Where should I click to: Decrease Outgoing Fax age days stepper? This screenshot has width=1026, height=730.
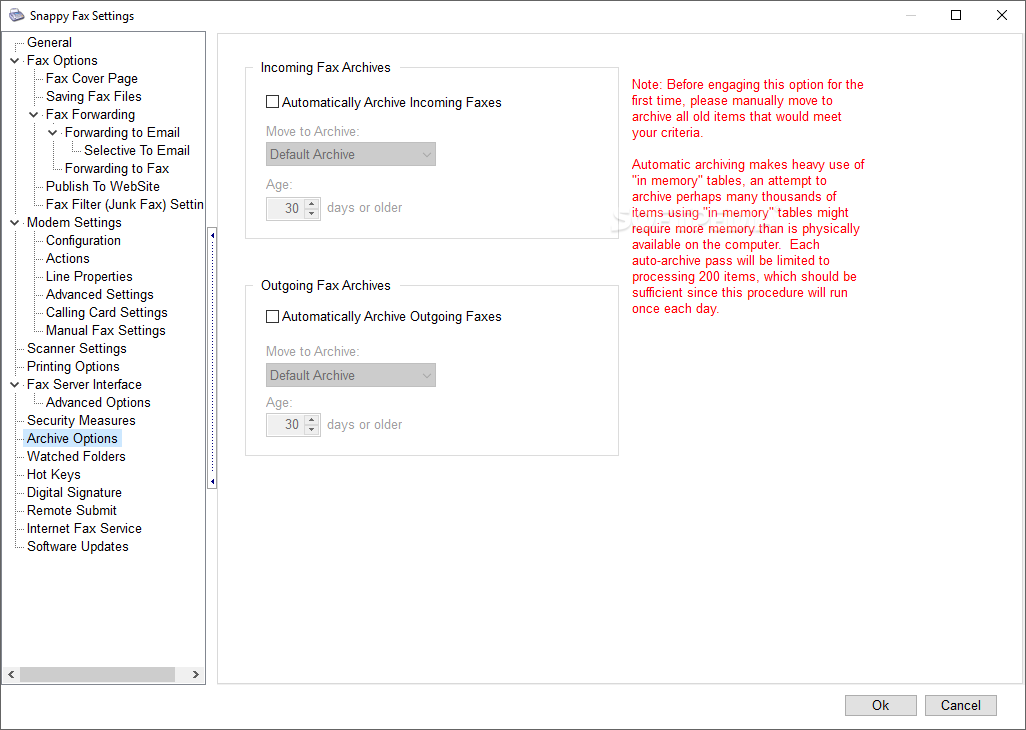(312, 430)
